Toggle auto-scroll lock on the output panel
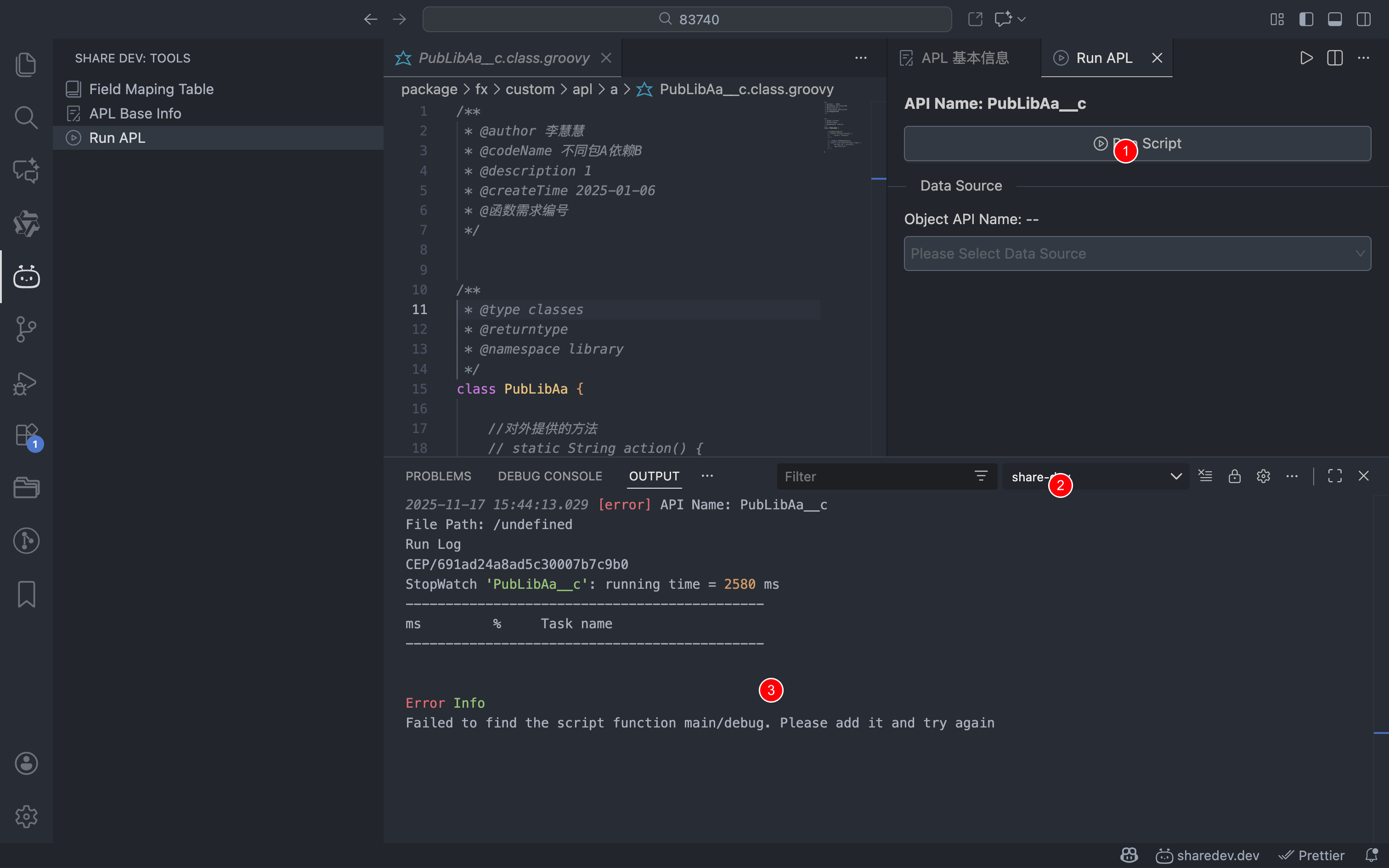This screenshot has width=1389, height=868. (x=1234, y=476)
